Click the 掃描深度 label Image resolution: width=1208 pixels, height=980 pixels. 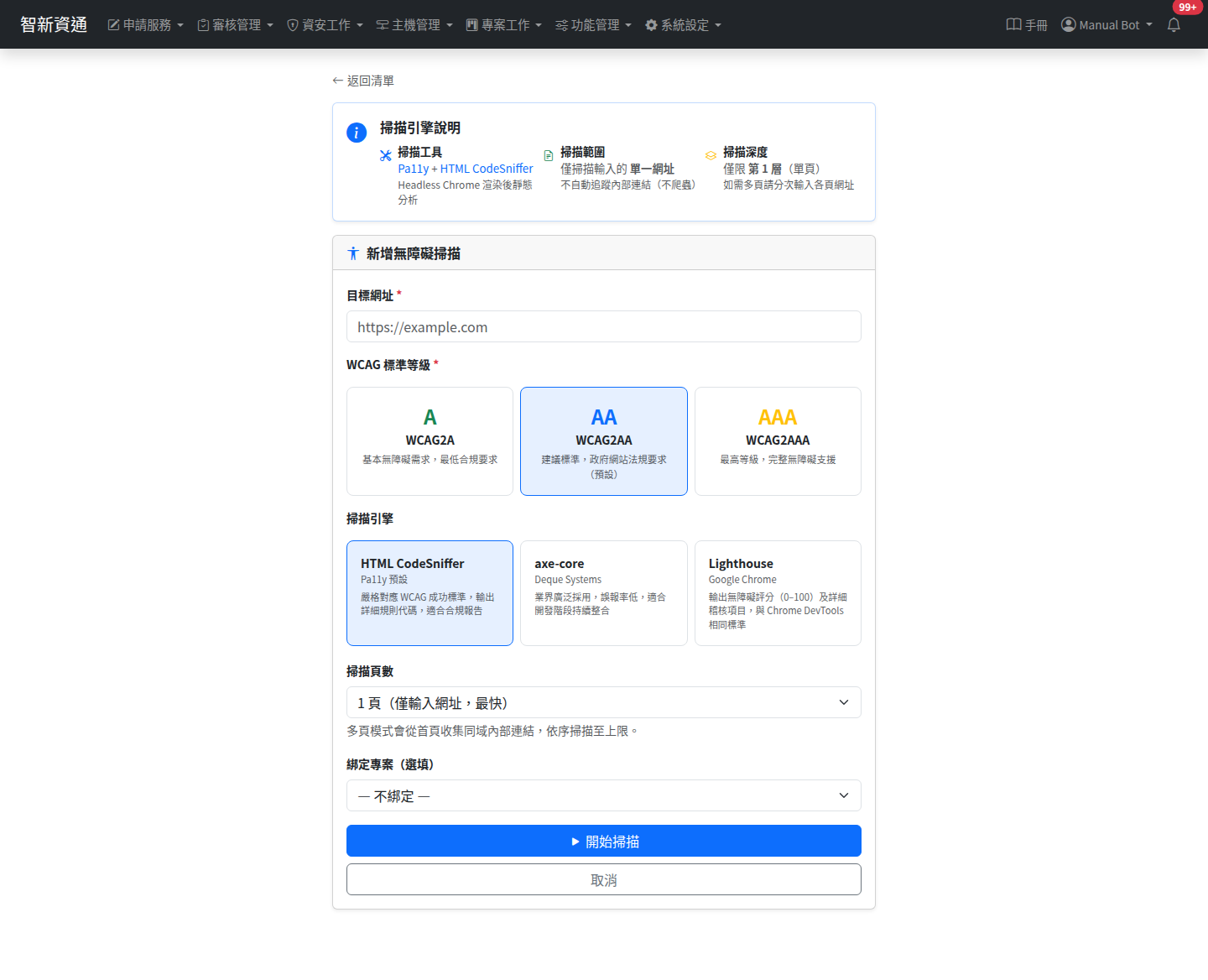(746, 152)
